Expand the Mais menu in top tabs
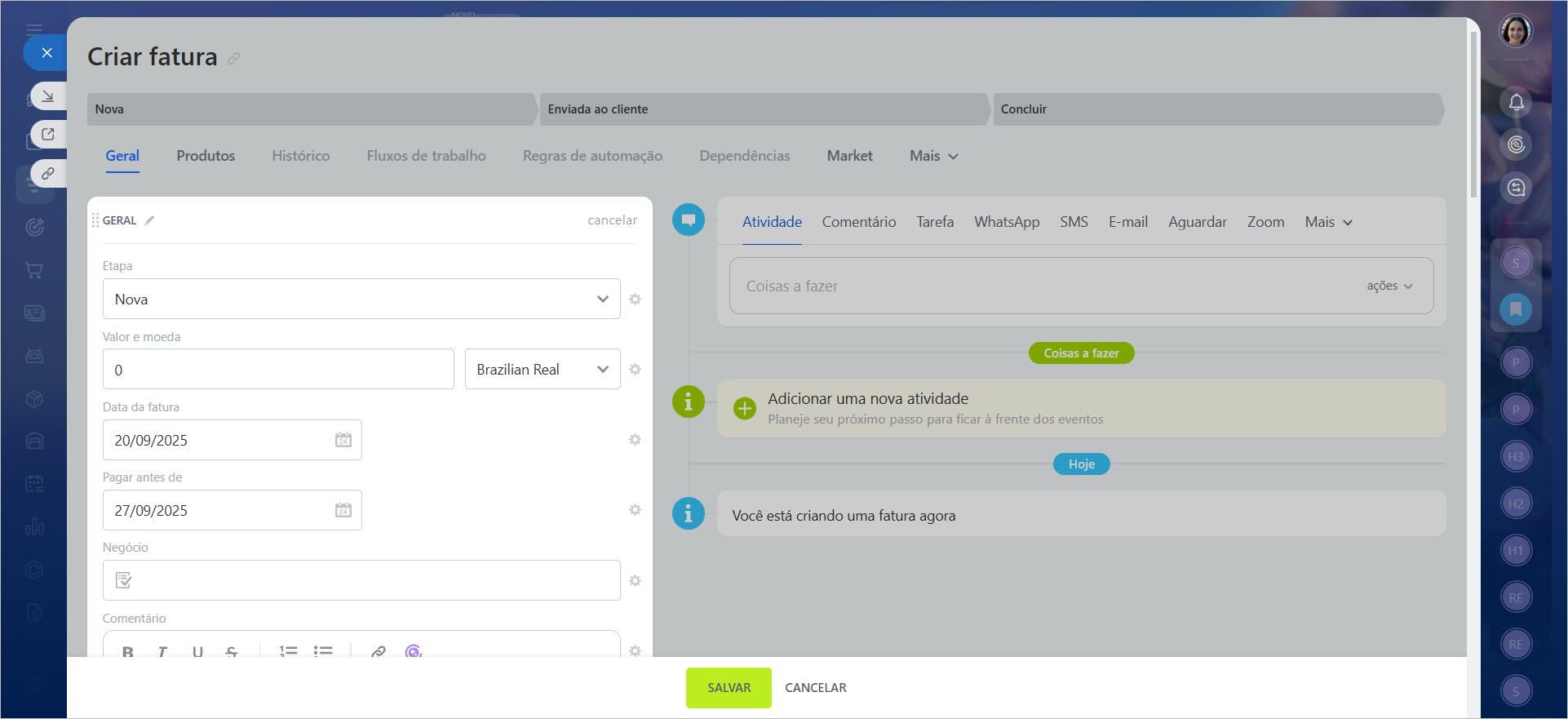 [933, 156]
